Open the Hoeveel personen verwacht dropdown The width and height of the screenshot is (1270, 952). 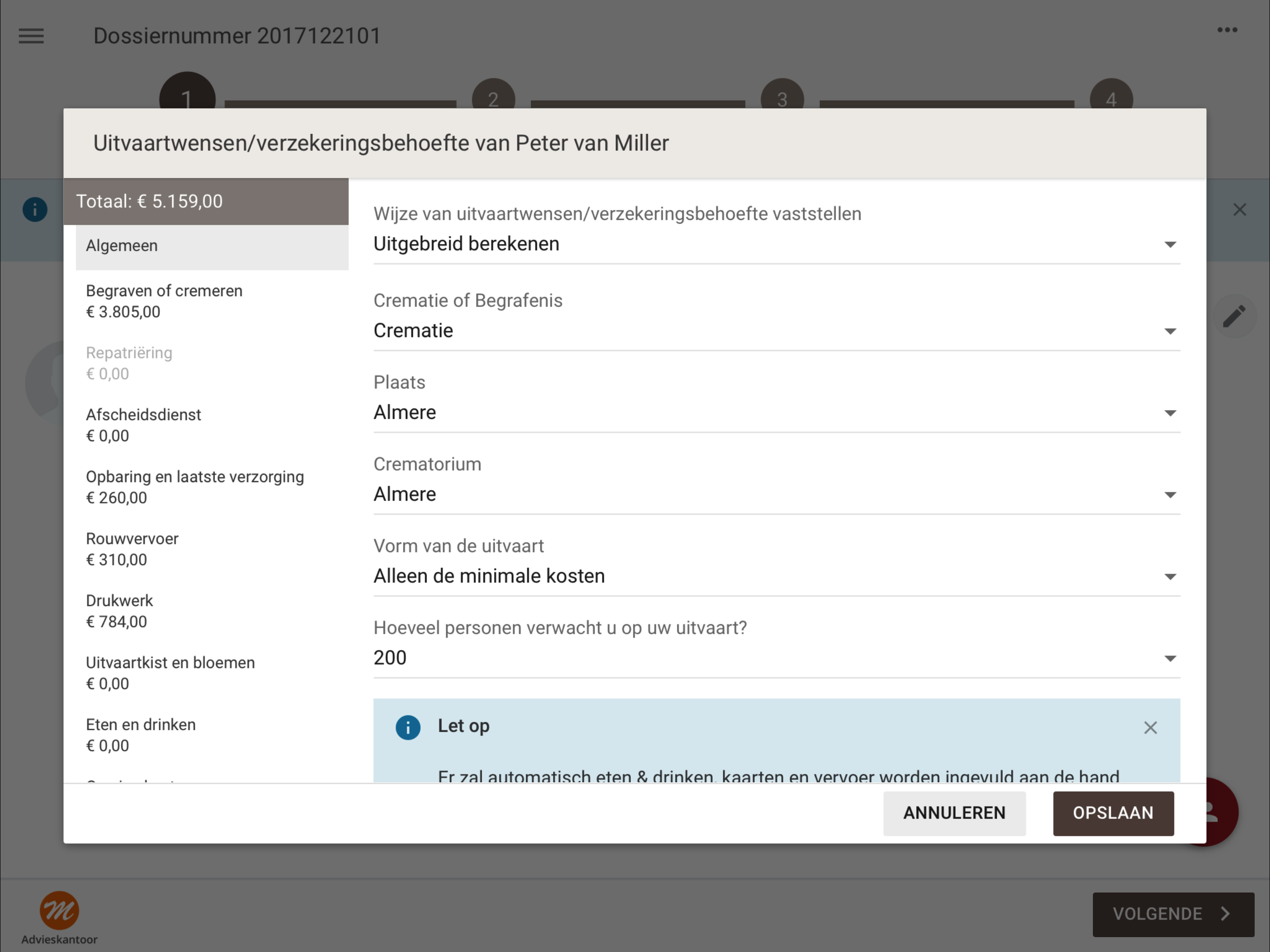pyautogui.click(x=776, y=658)
